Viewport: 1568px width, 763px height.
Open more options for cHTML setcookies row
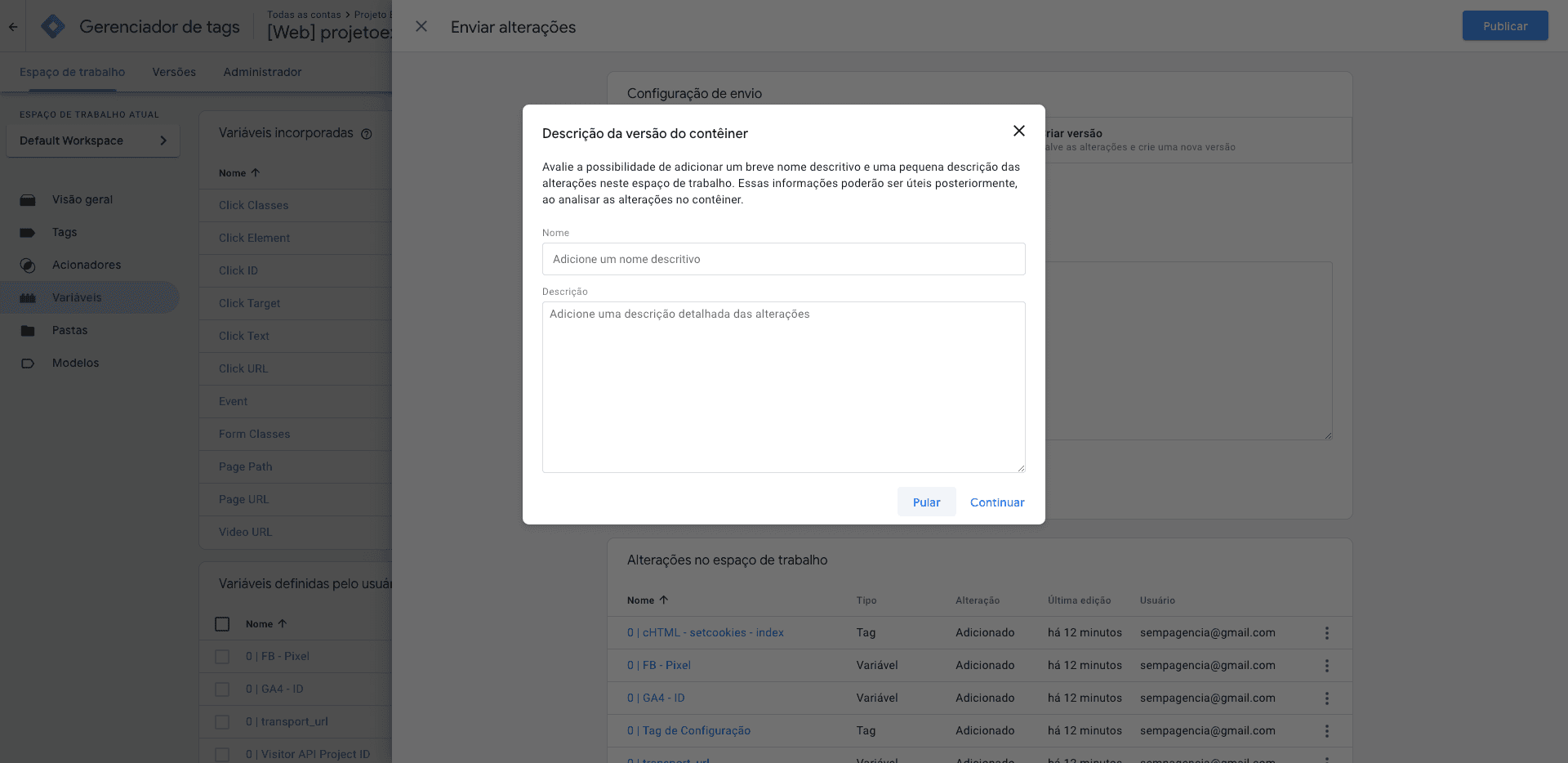1327,633
